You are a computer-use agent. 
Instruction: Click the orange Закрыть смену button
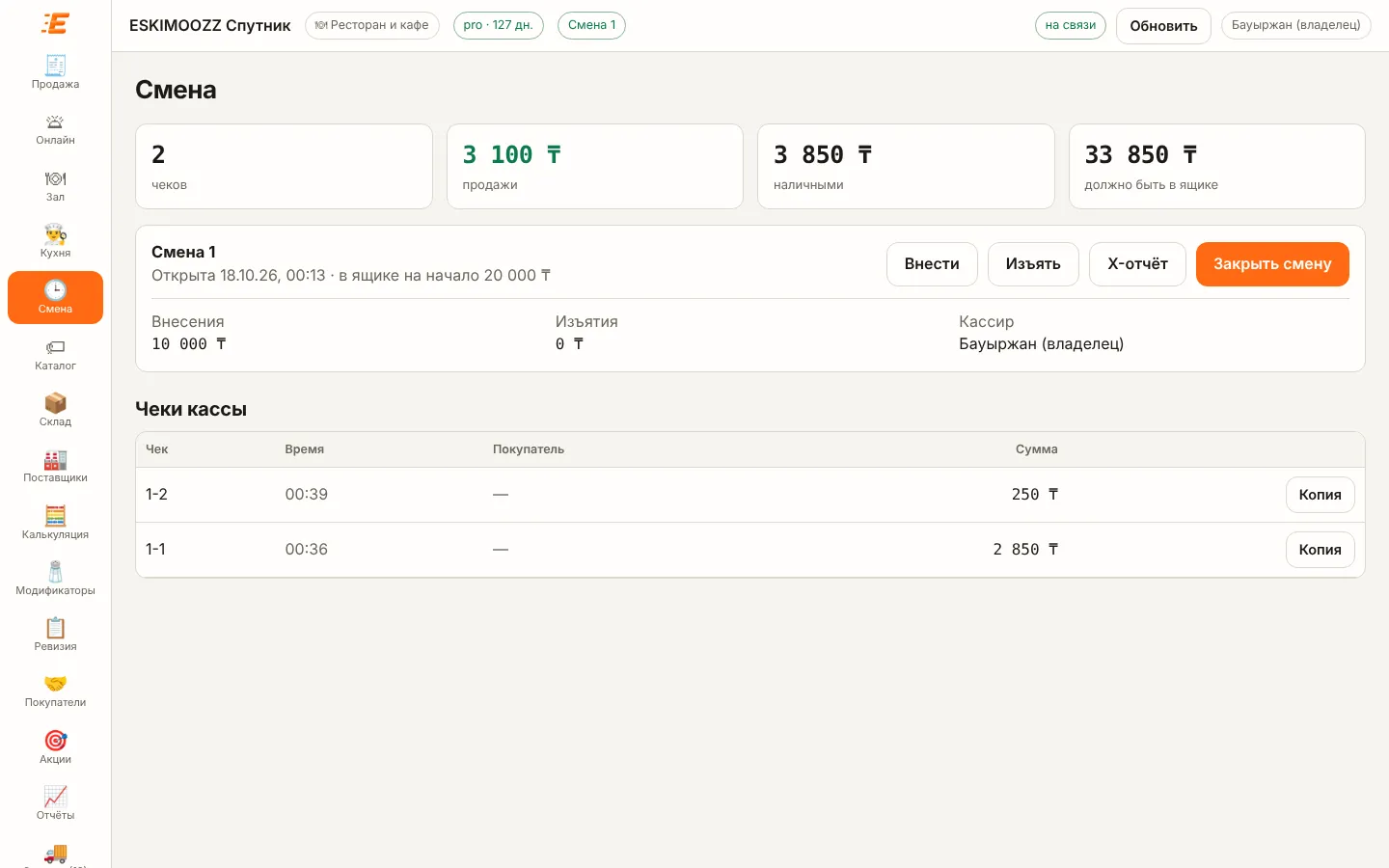click(1272, 264)
